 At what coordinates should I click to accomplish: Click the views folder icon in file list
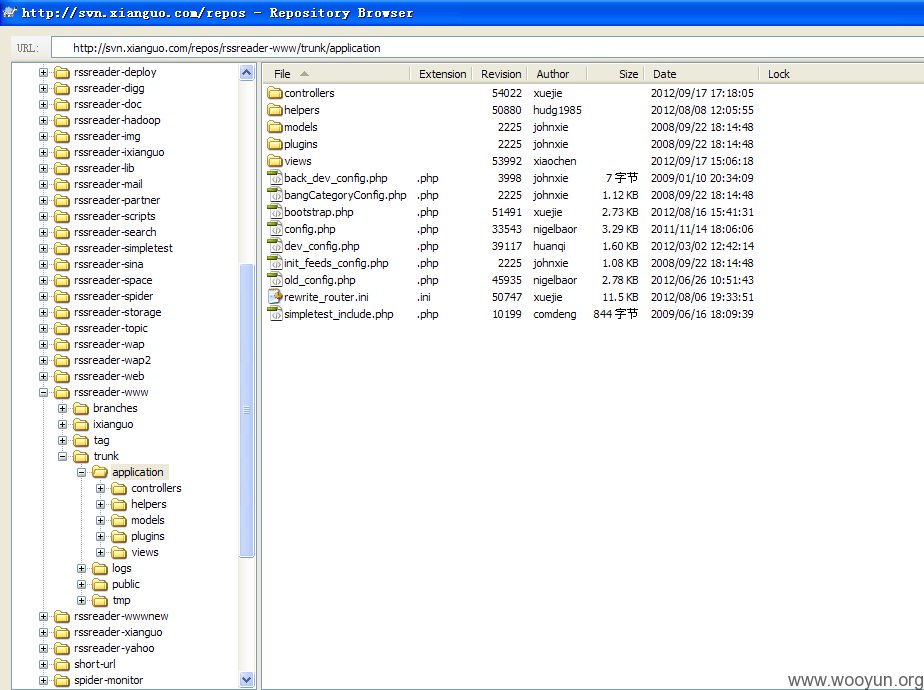tap(275, 161)
